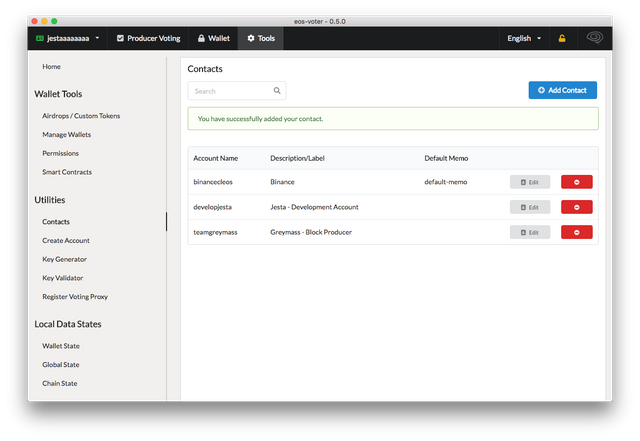Go to Home in sidebar
Screen dimensions: 640x441
51,67
